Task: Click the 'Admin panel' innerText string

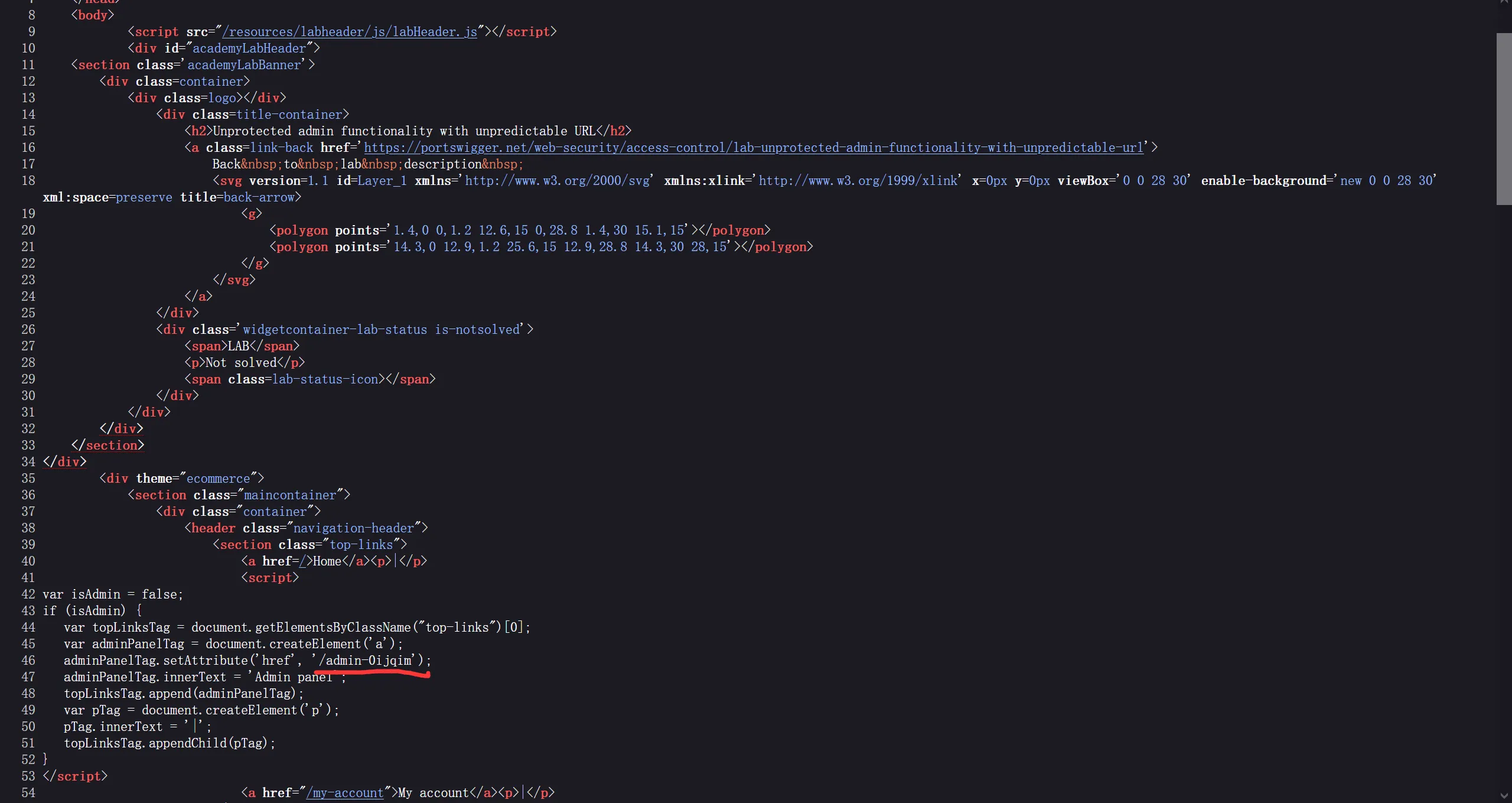Action: coord(294,677)
